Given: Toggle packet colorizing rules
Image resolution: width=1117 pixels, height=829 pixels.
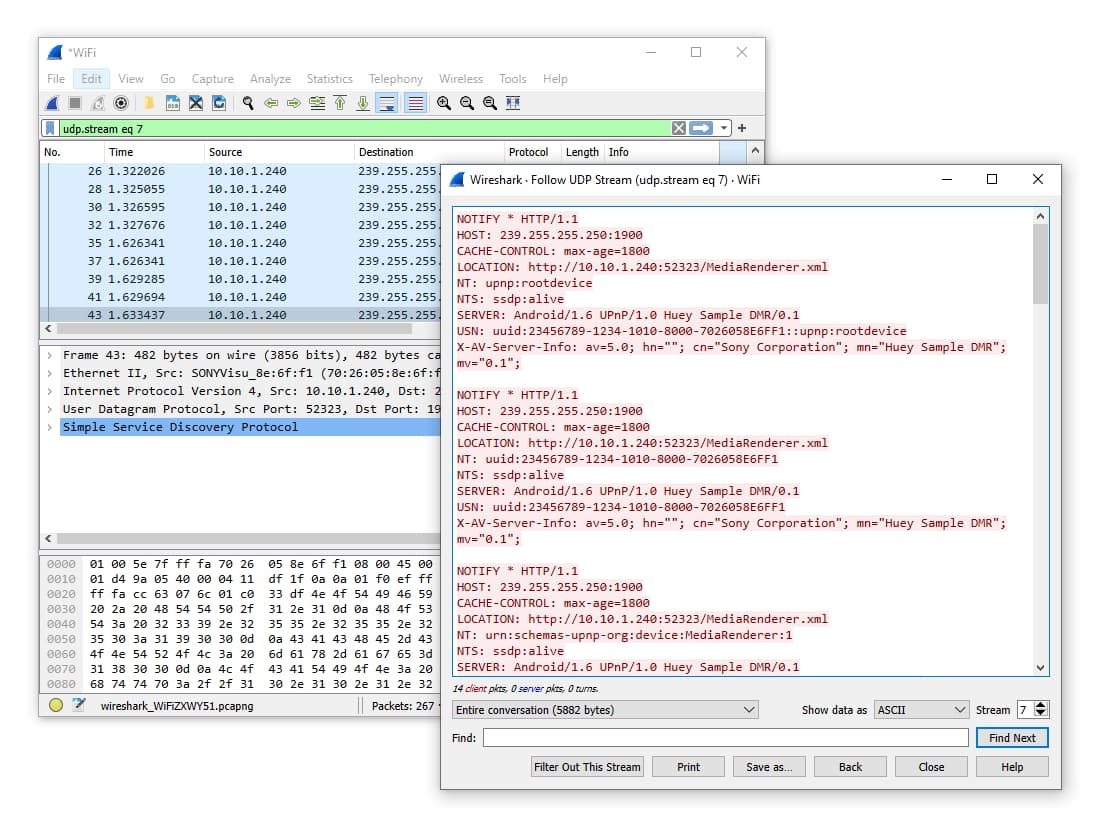Looking at the screenshot, I should pyautogui.click(x=415, y=103).
